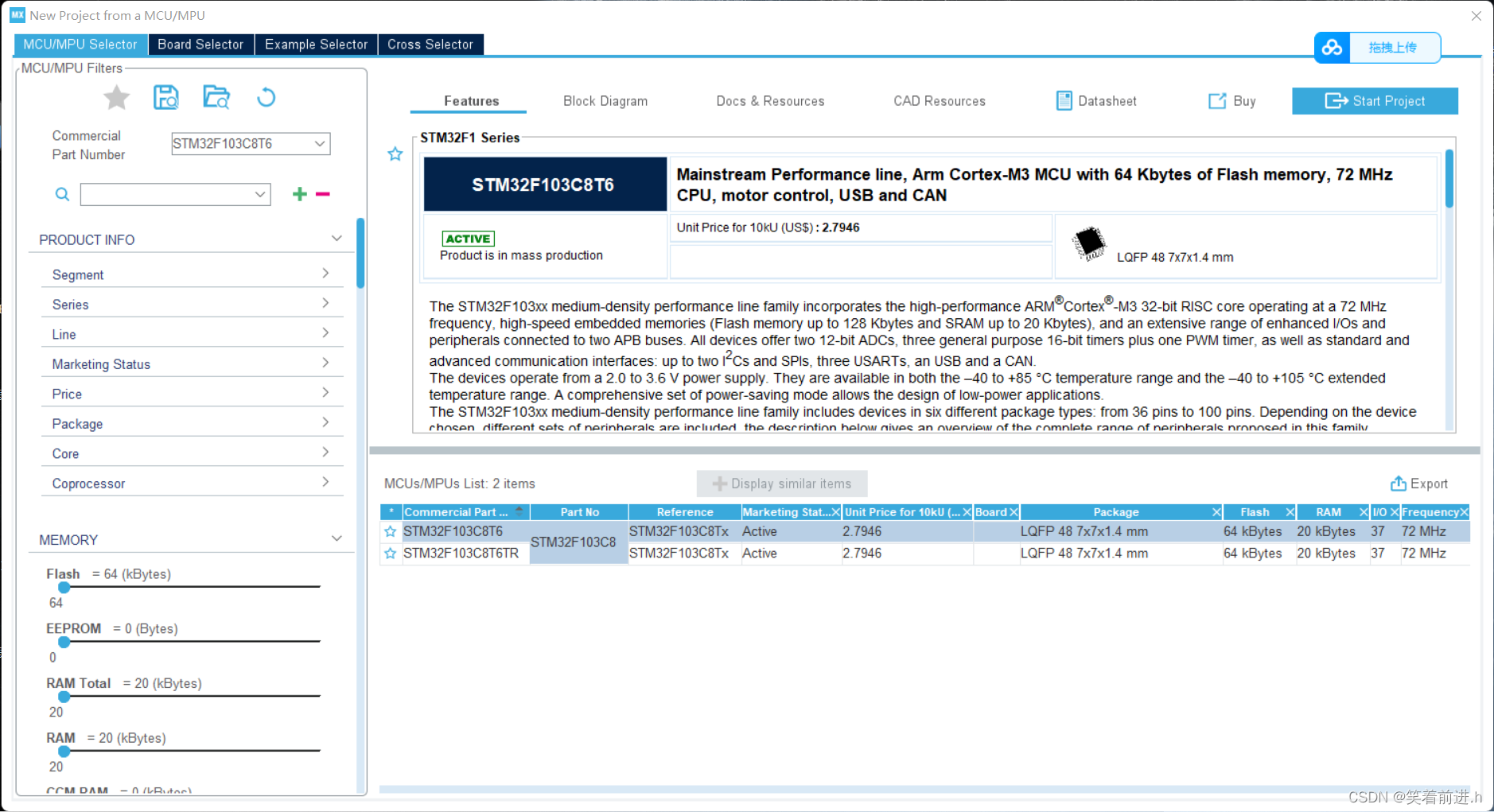The width and height of the screenshot is (1494, 812).
Task: Remove Unit Price column X icon
Action: 967,512
